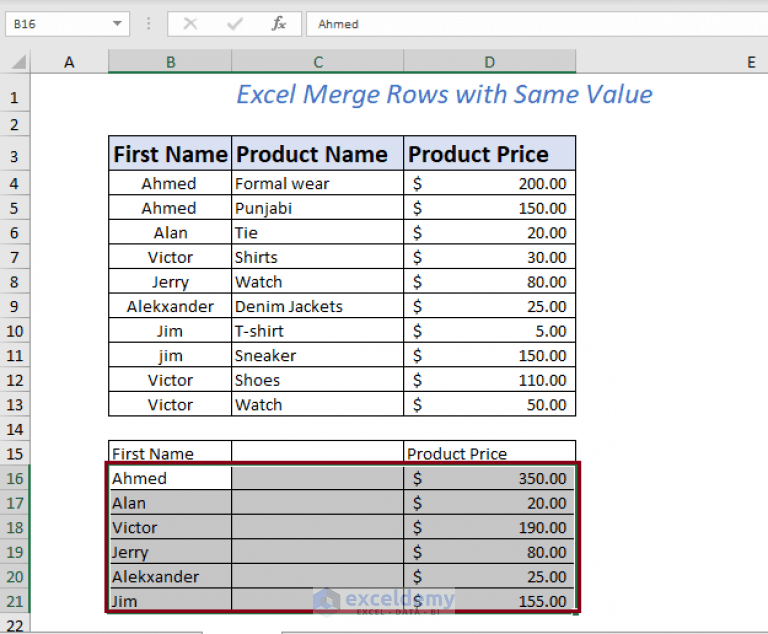Select row 21 header
The width and height of the screenshot is (768, 634).
[x=15, y=601]
